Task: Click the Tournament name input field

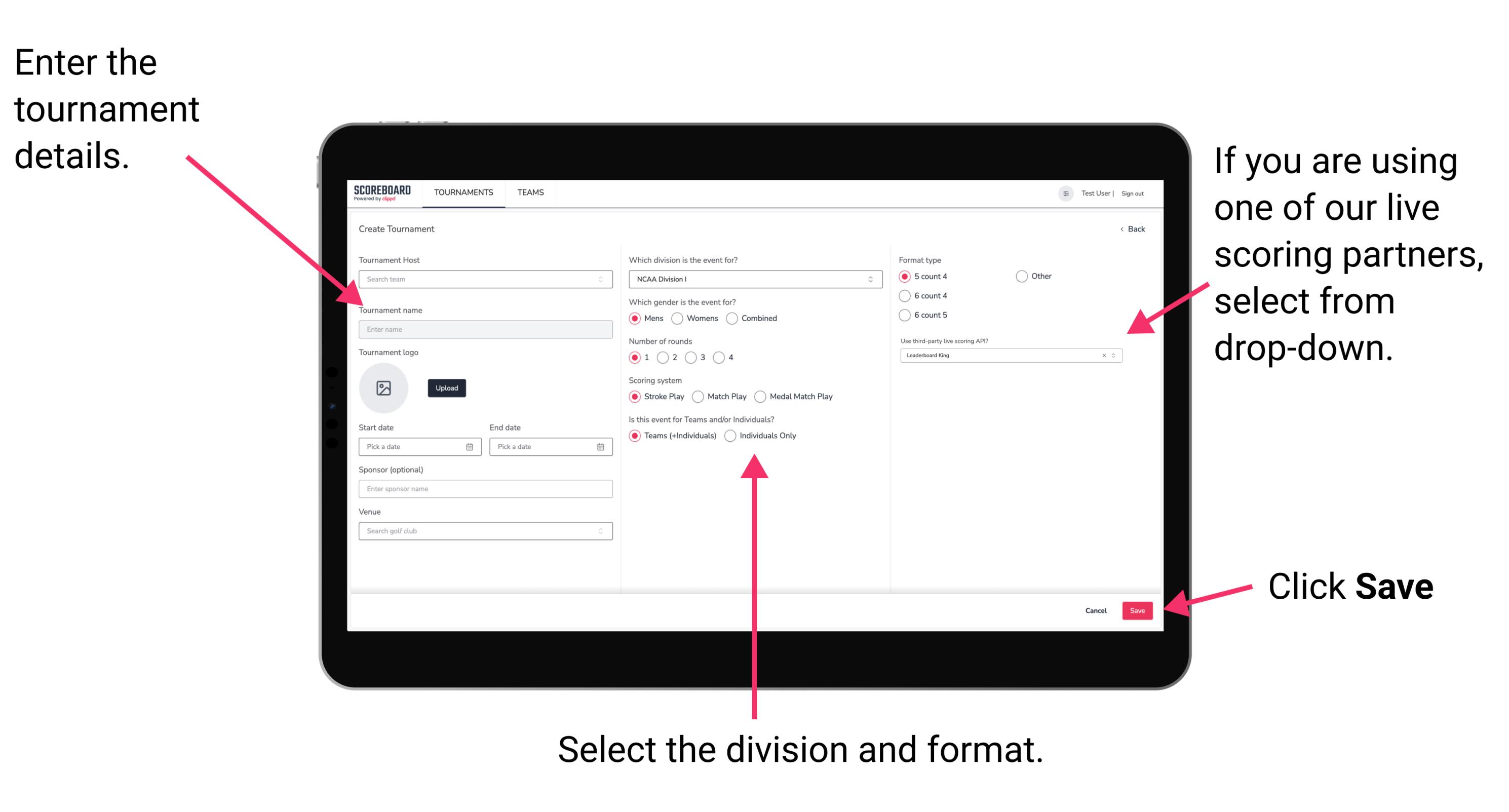Action: [x=484, y=328]
